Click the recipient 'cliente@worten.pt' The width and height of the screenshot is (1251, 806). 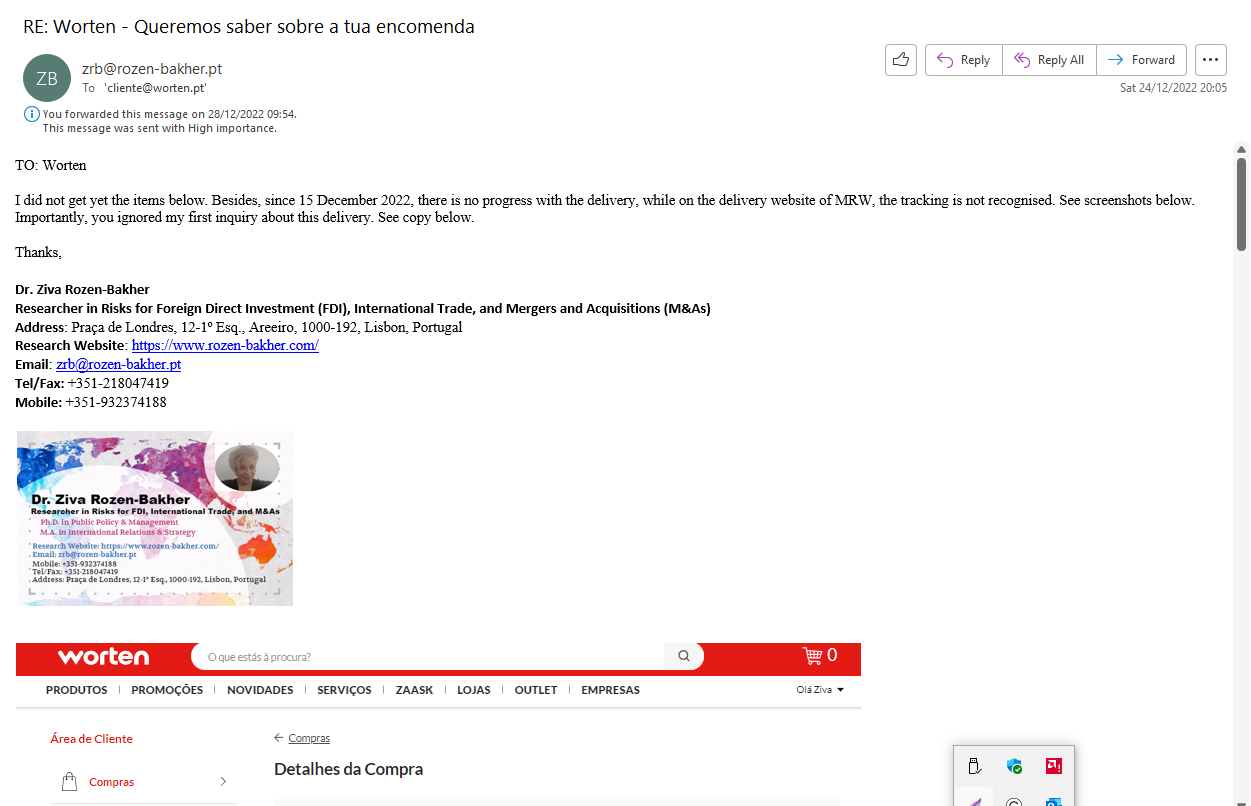tap(155, 88)
